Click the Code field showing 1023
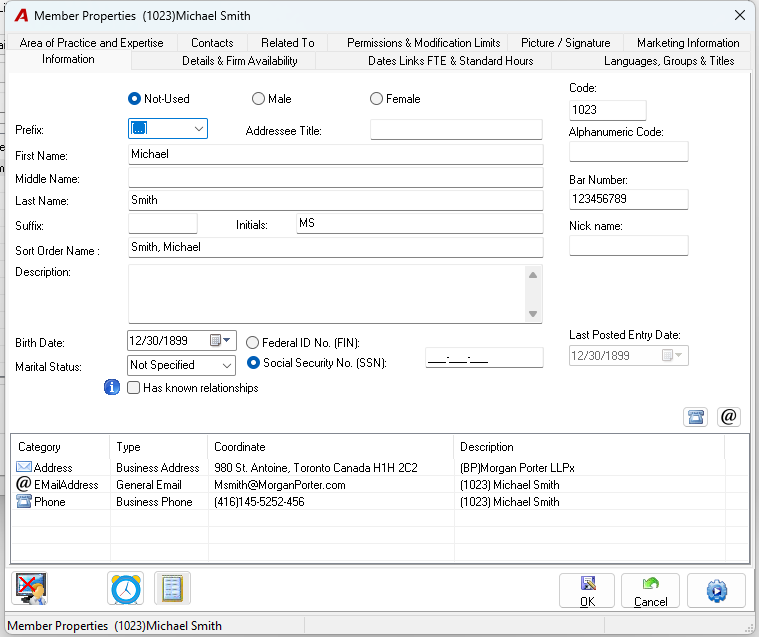 (607, 110)
